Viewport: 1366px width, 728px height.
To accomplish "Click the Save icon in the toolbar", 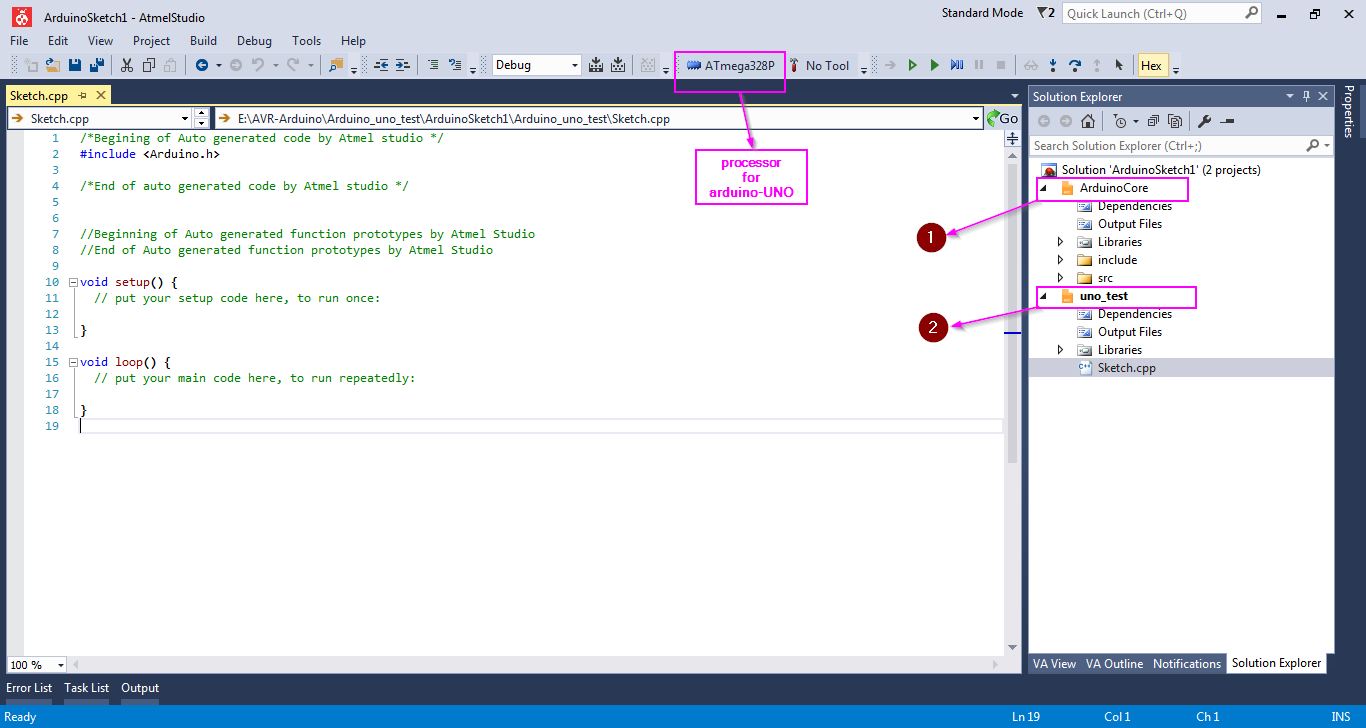I will pyautogui.click(x=75, y=65).
